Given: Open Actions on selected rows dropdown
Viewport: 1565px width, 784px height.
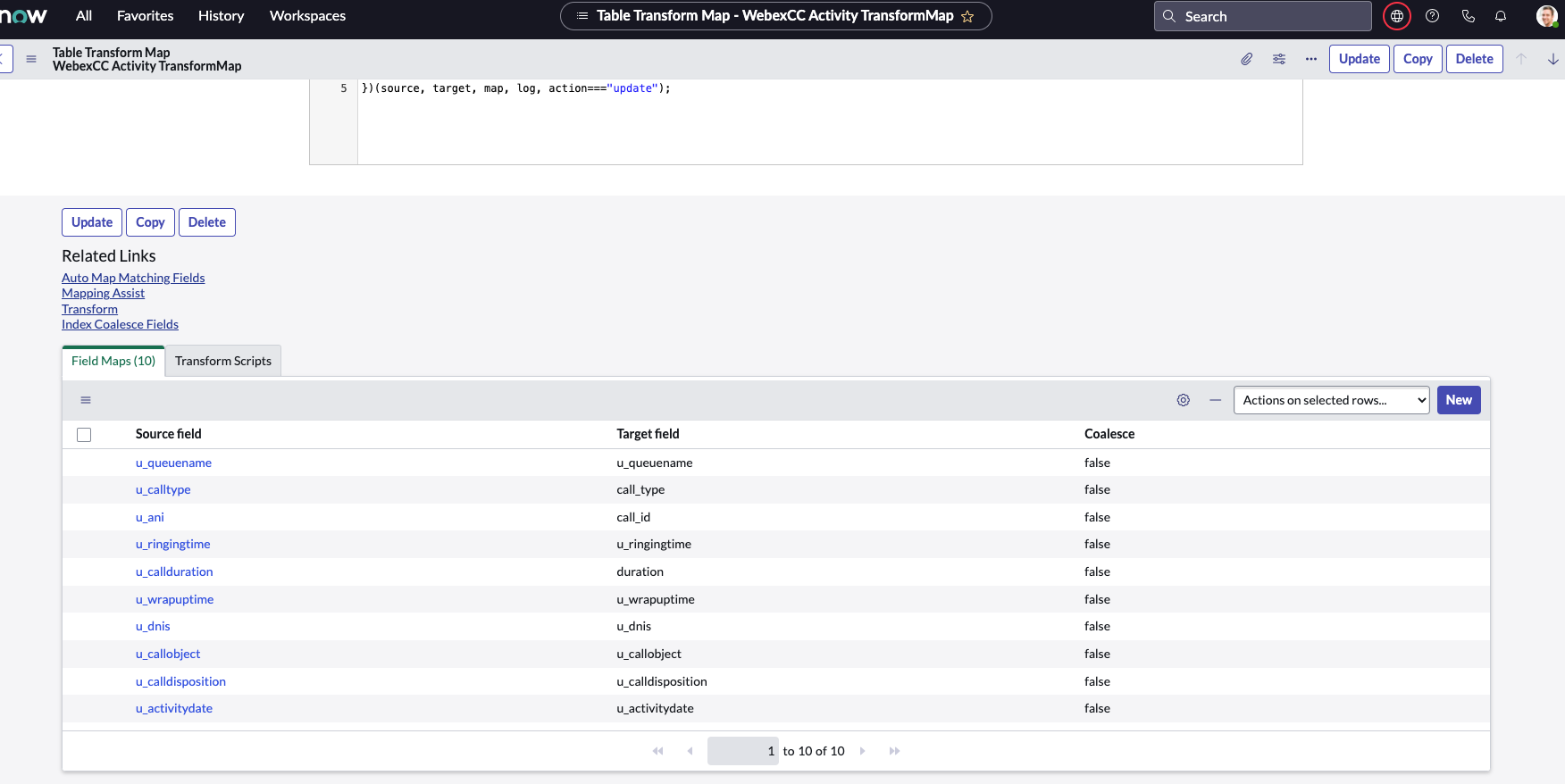Looking at the screenshot, I should [1331, 400].
